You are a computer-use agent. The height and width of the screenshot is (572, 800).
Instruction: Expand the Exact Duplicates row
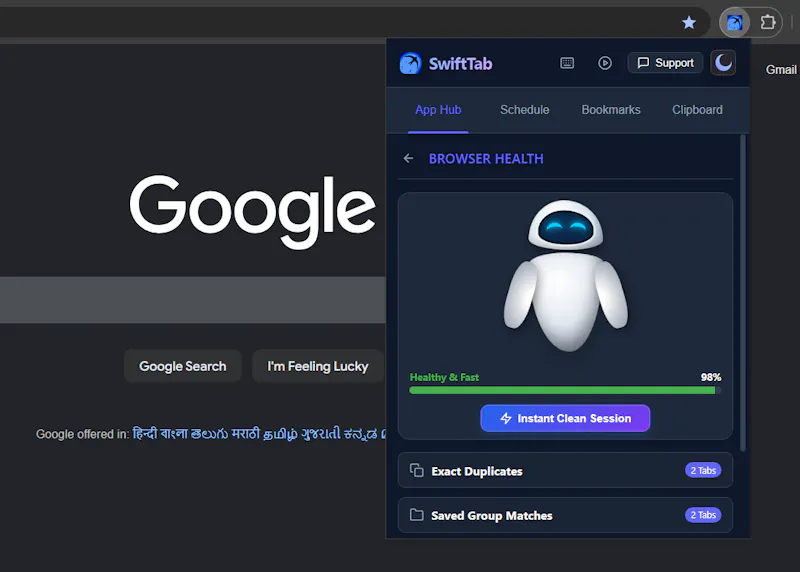[565, 470]
